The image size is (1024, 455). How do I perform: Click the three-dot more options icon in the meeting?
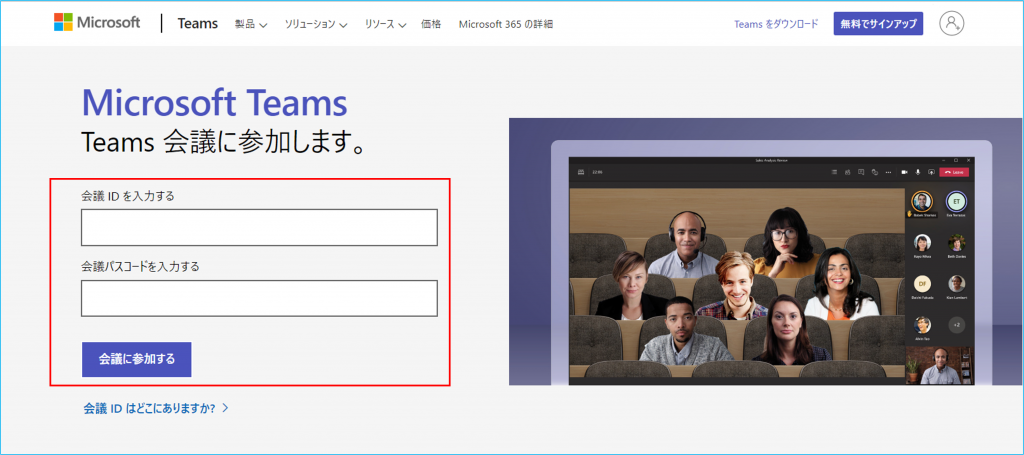(x=887, y=172)
